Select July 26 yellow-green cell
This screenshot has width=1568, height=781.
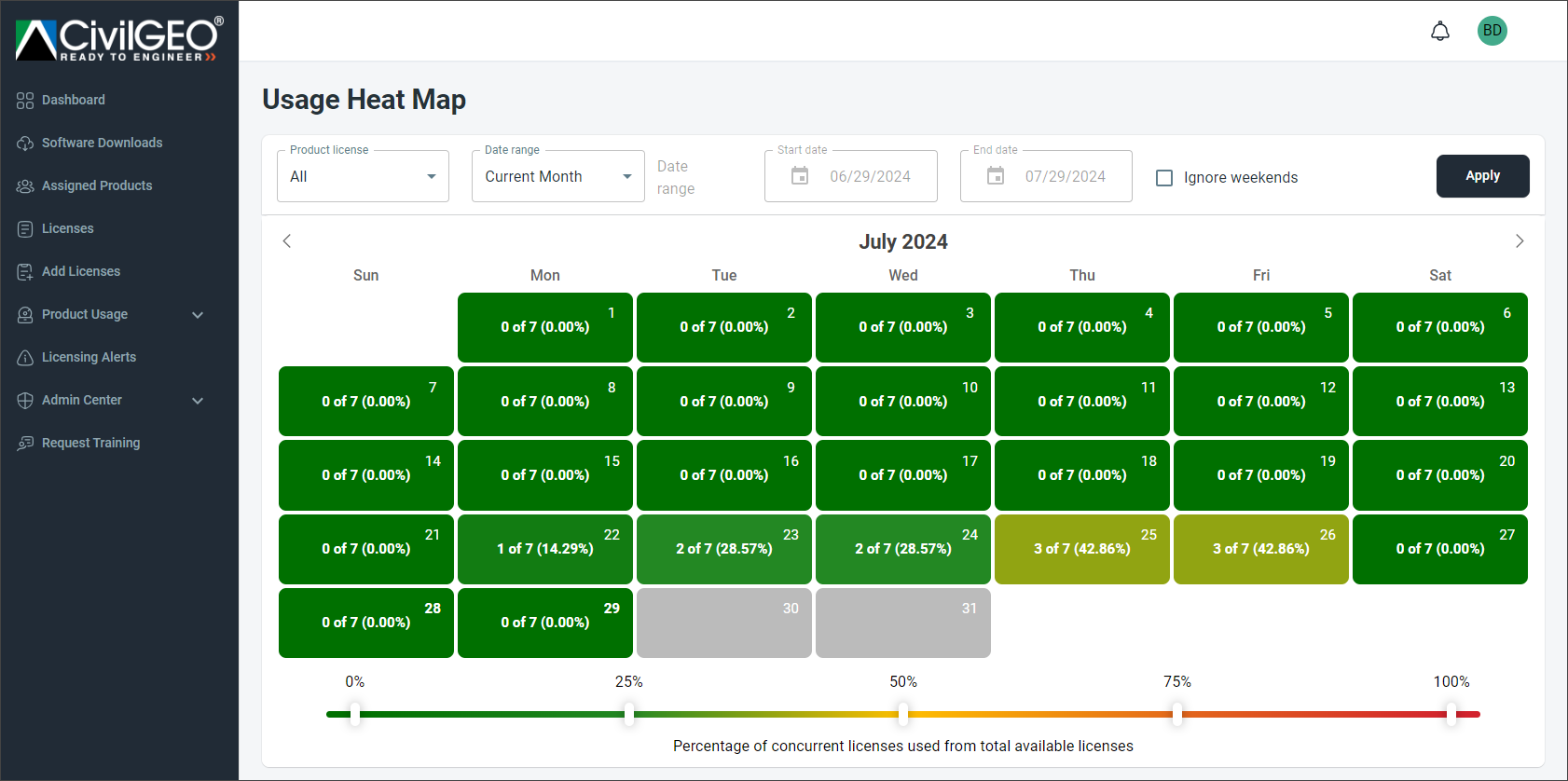tap(1261, 549)
